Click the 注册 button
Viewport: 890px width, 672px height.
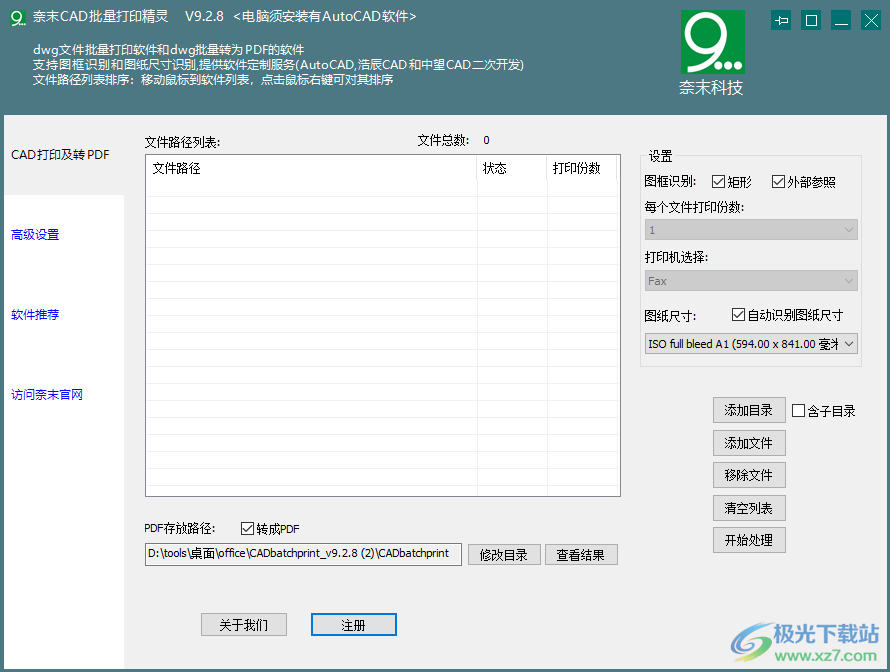354,624
